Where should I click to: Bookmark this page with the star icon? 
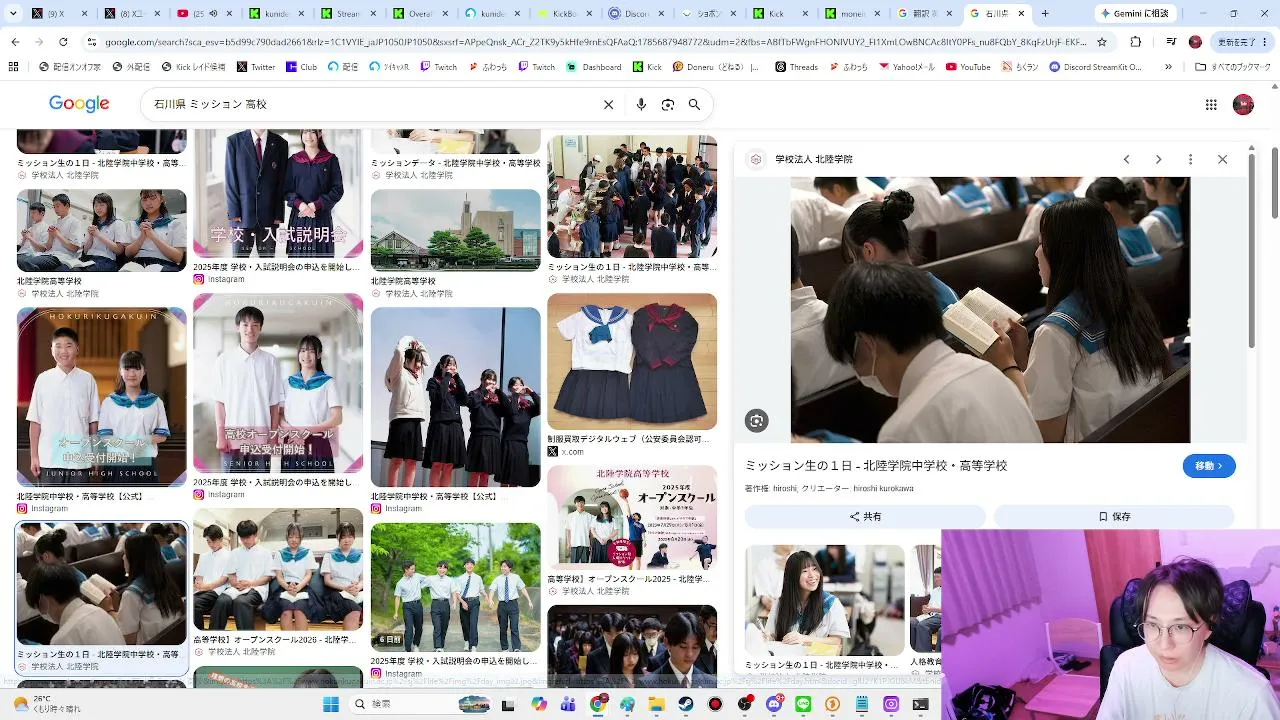[x=1102, y=42]
